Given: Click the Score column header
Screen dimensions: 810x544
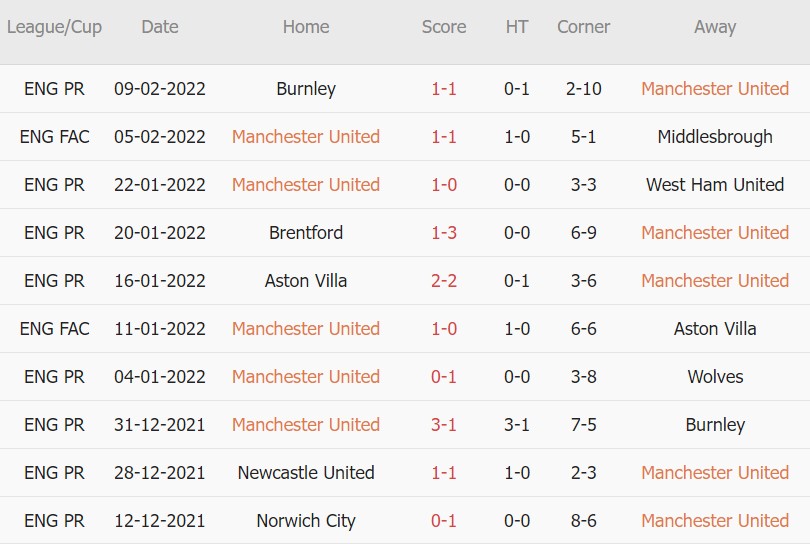Looking at the screenshot, I should coord(444,27).
